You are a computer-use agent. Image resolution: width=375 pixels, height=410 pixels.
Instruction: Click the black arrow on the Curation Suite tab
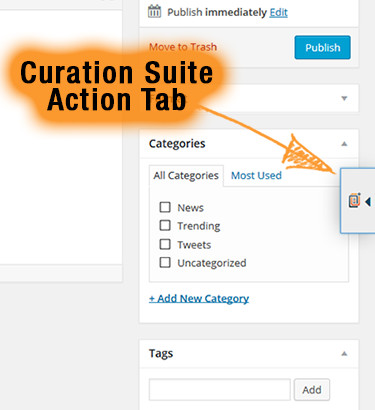point(368,201)
